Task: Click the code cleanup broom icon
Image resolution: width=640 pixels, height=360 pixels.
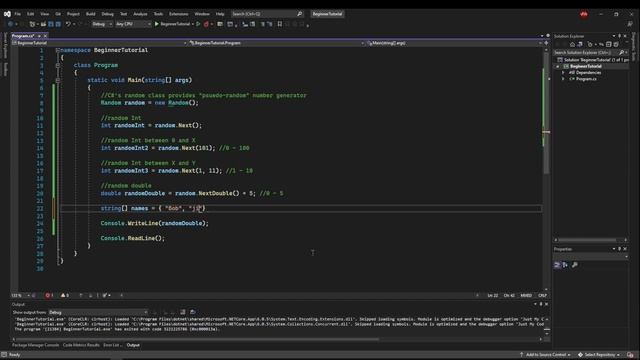Action: click(105, 295)
